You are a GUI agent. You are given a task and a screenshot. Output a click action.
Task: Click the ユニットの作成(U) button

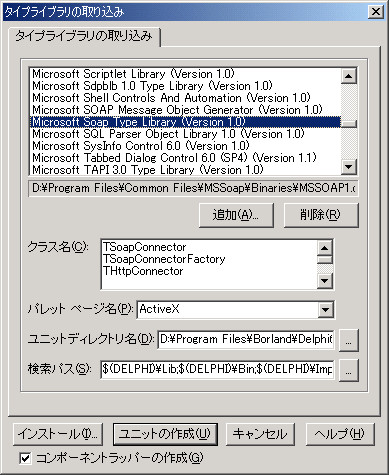coord(165,434)
